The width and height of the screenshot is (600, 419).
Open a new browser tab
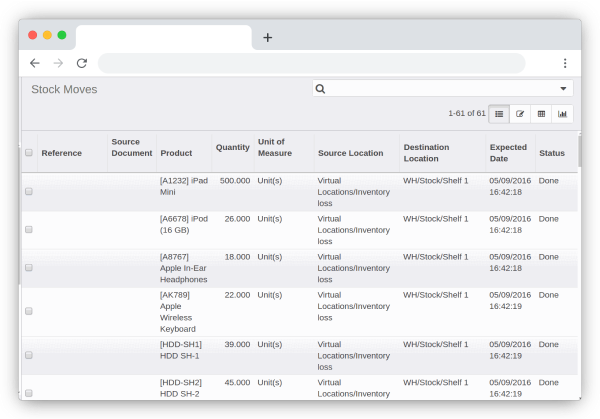pyautogui.click(x=267, y=38)
